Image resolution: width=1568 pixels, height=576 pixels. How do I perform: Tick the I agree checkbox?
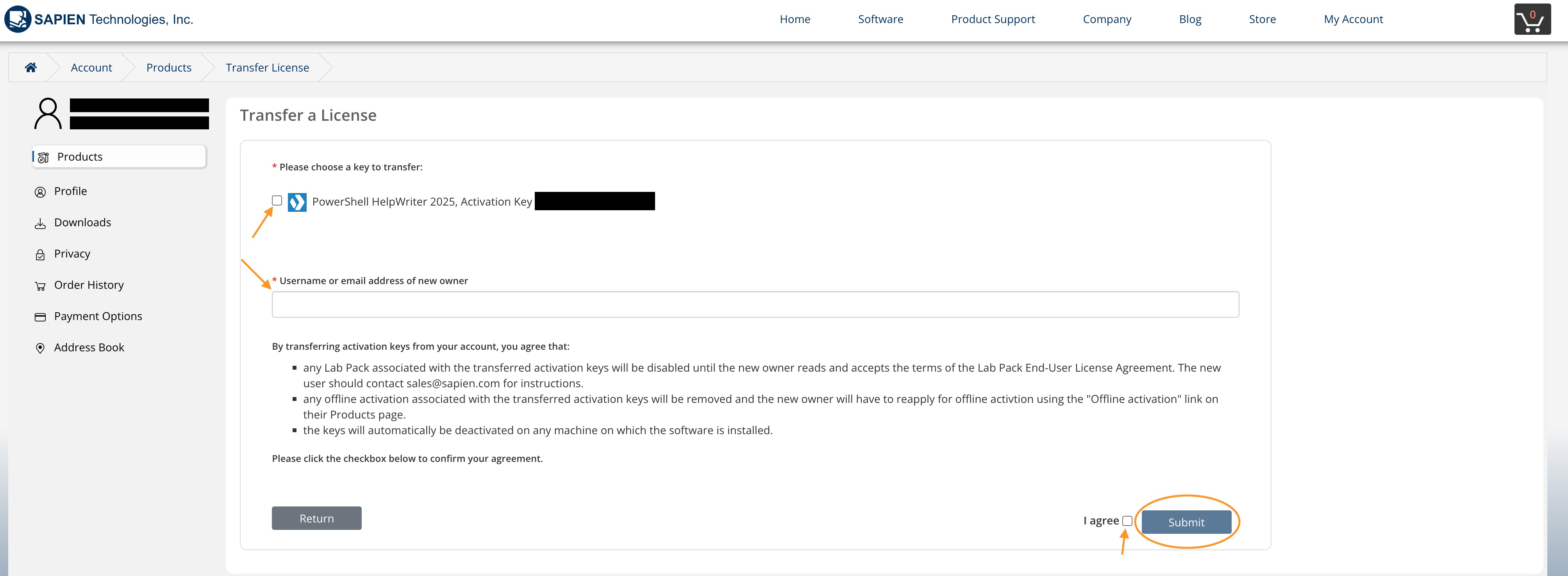click(x=1127, y=521)
